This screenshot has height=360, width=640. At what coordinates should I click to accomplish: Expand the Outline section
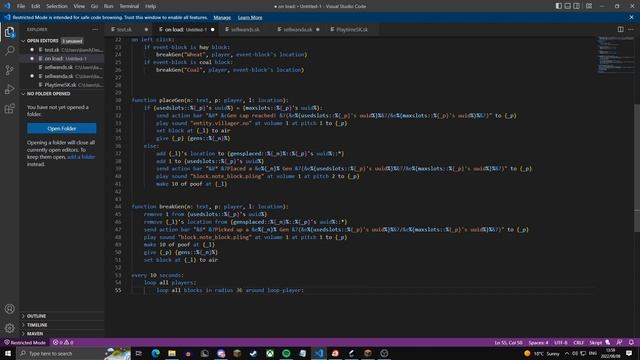click(x=62, y=316)
